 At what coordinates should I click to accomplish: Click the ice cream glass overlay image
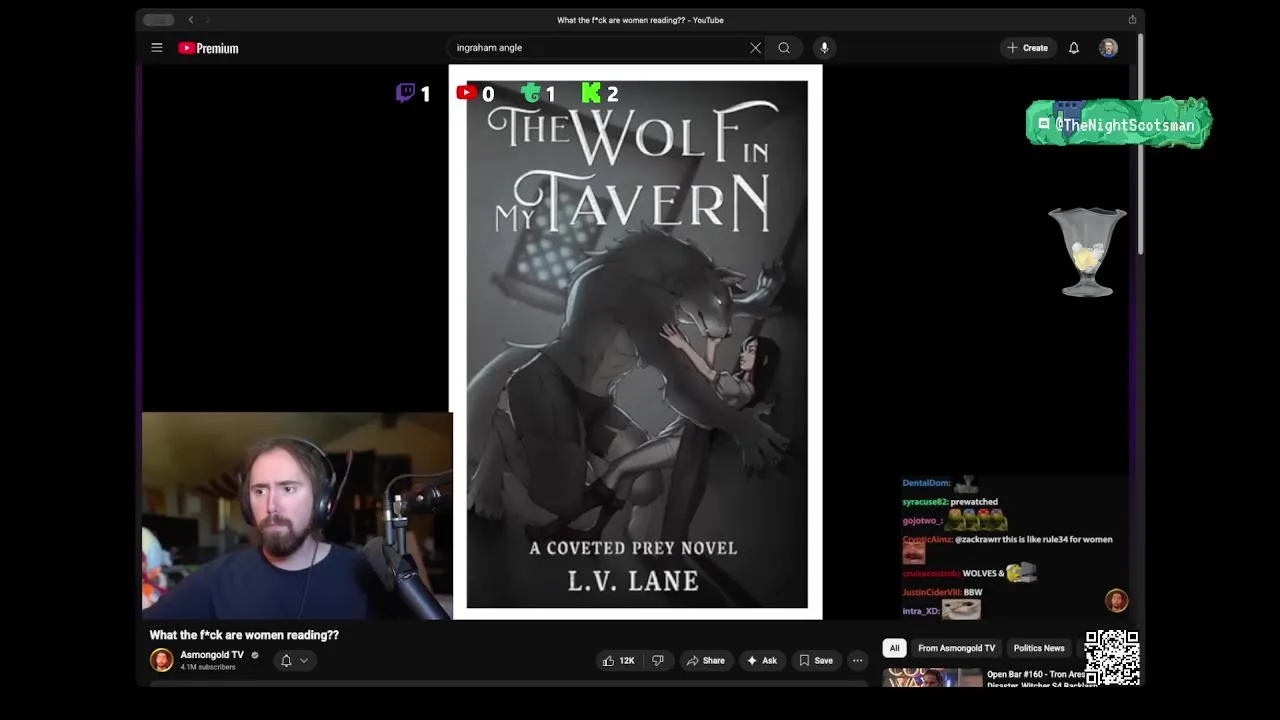click(x=1087, y=252)
